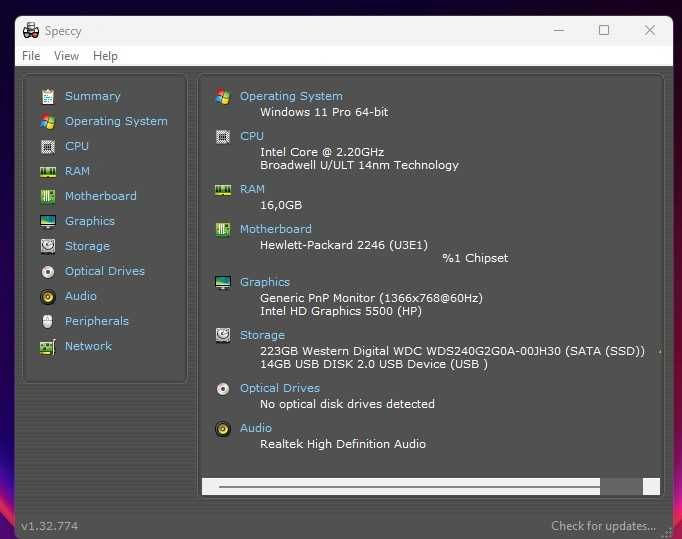This screenshot has height=539, width=682.
Task: Click the 'Windows 11 Pro 64-bit' text
Action: click(324, 112)
